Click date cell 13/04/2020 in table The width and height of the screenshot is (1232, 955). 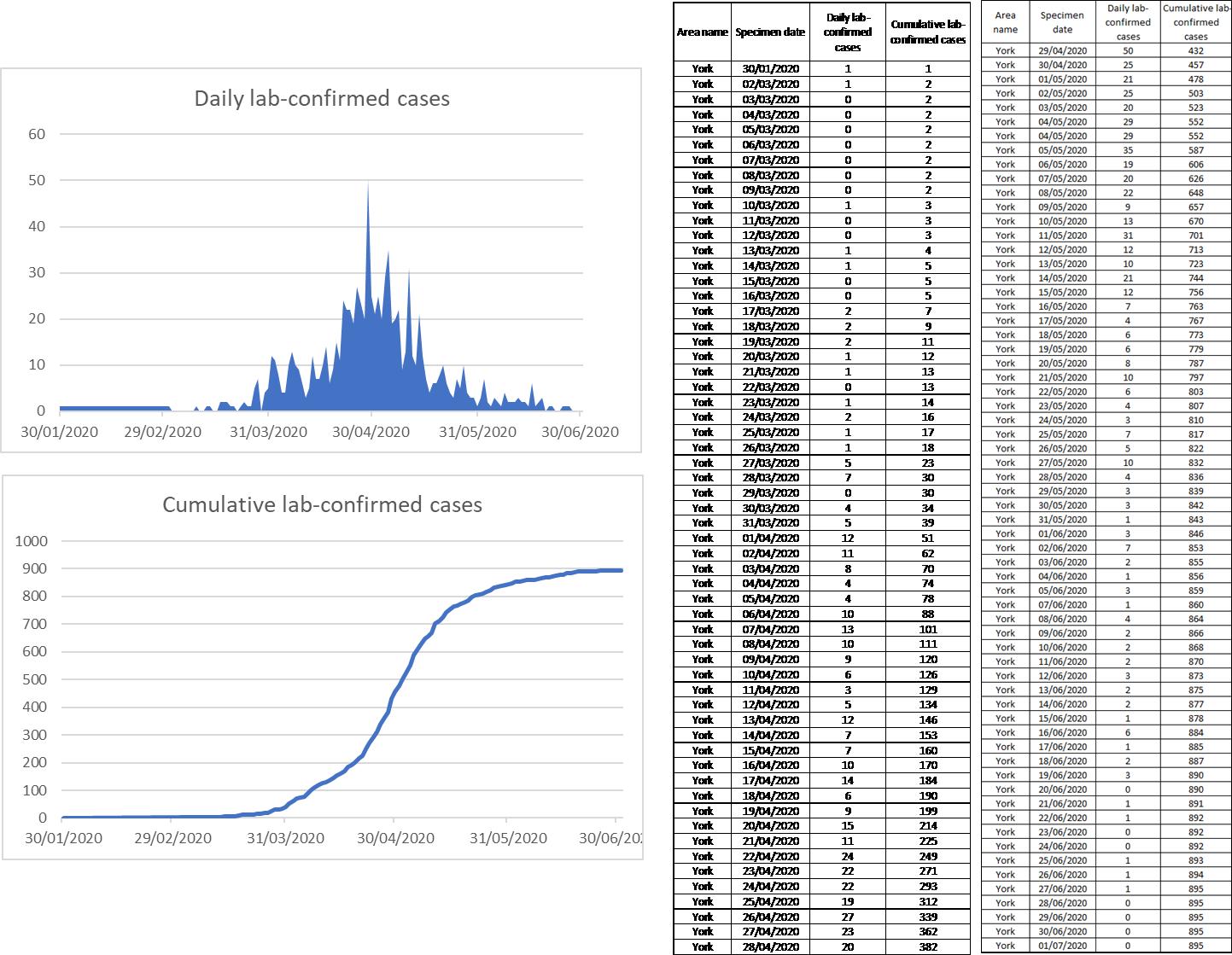pyautogui.click(x=771, y=719)
